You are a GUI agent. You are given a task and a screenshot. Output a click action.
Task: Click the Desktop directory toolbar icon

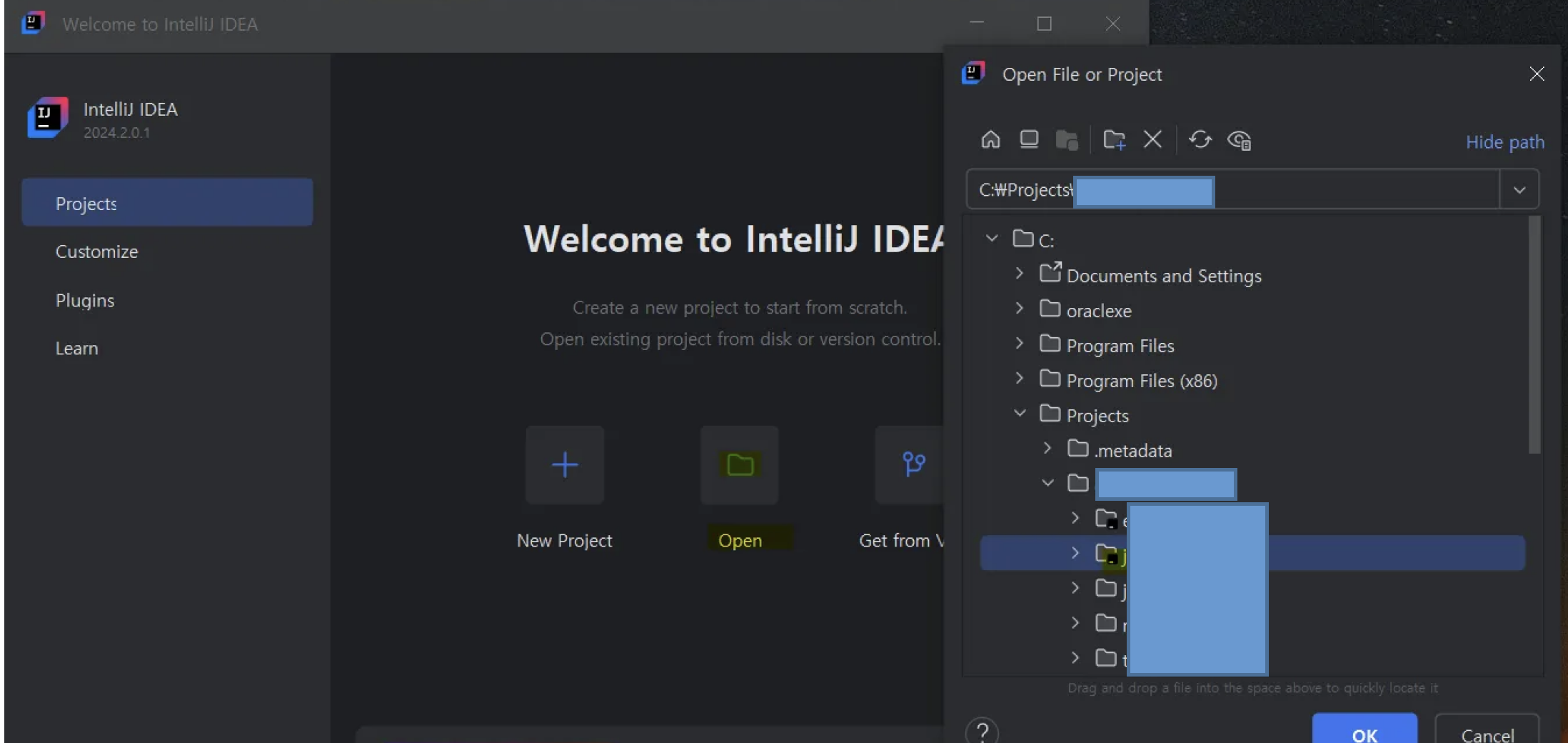(x=1029, y=139)
